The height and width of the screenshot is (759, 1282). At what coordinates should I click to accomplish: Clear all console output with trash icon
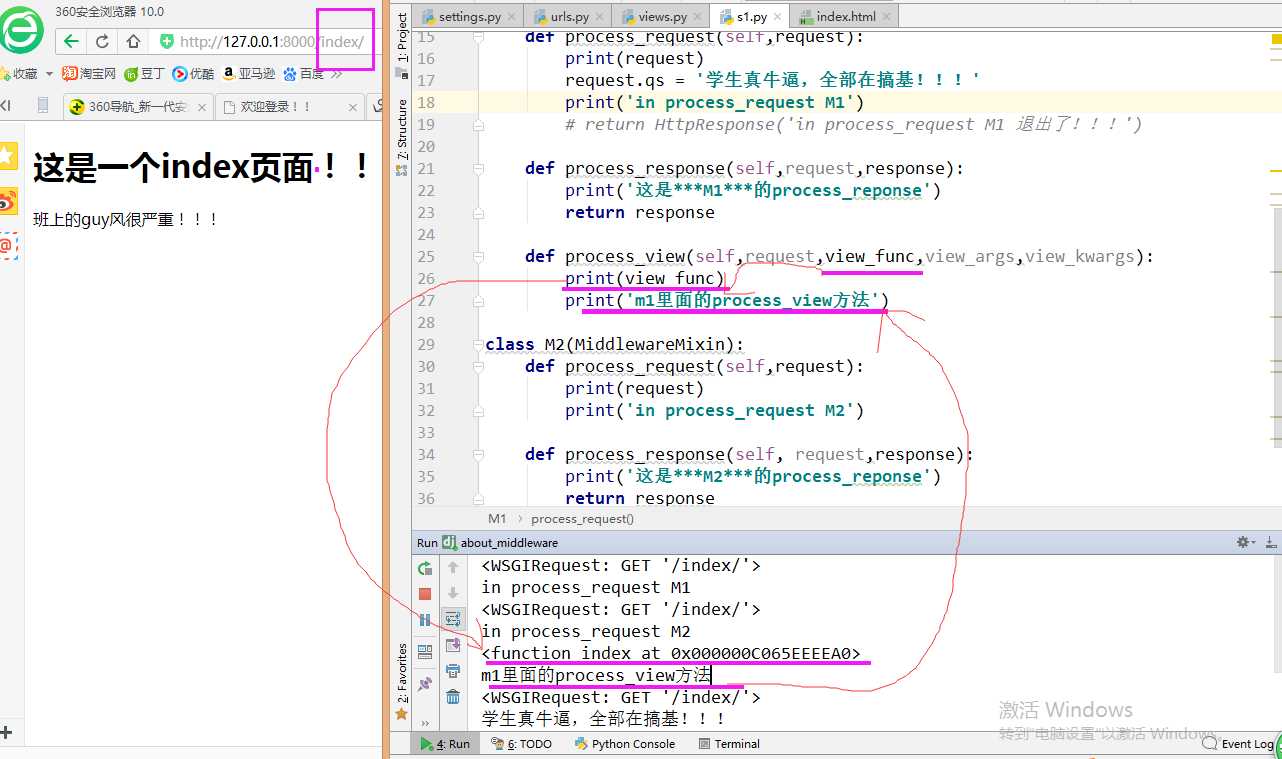click(x=453, y=697)
